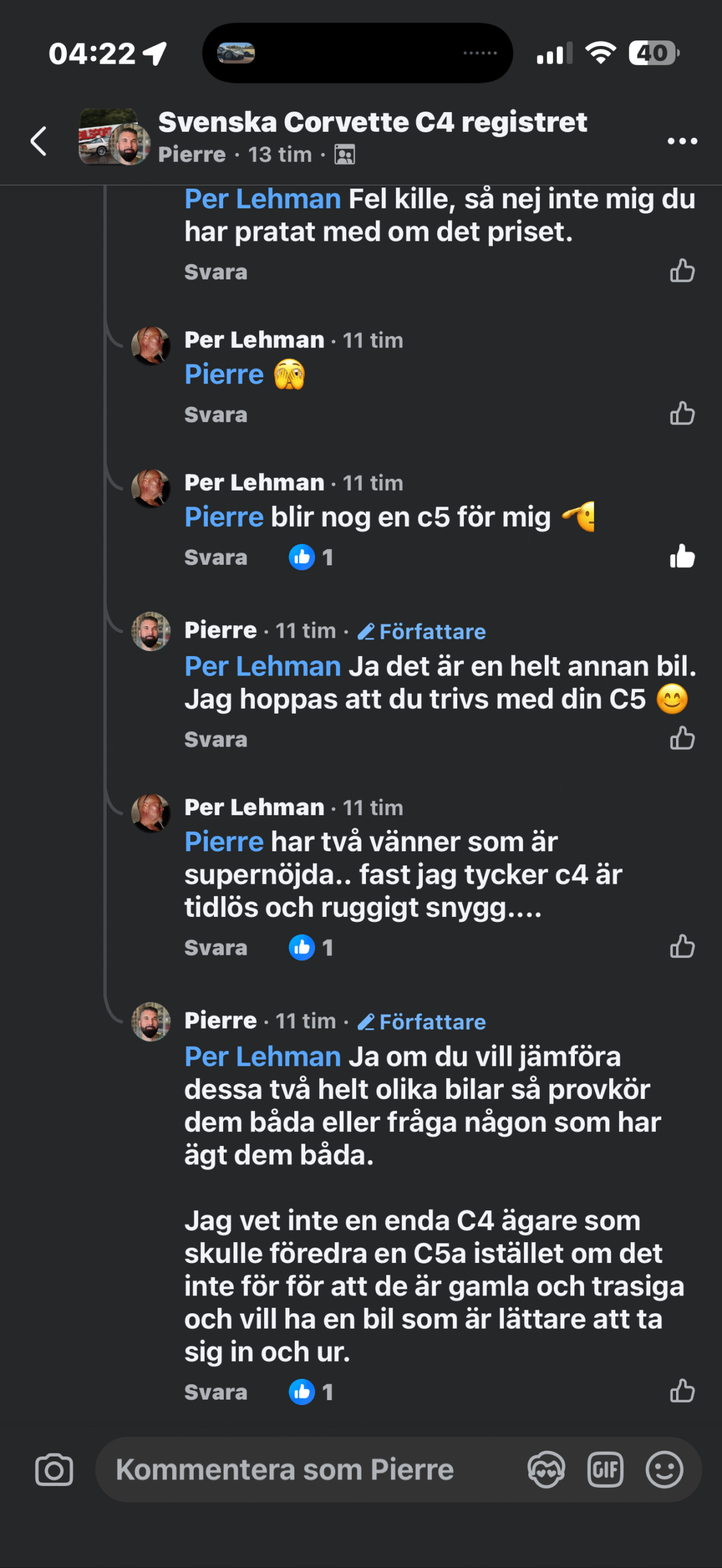This screenshot has height=1568, width=722.
Task: Tap the 'Per Lehman' mention in 'Fel kille' comment
Action: coord(262,199)
